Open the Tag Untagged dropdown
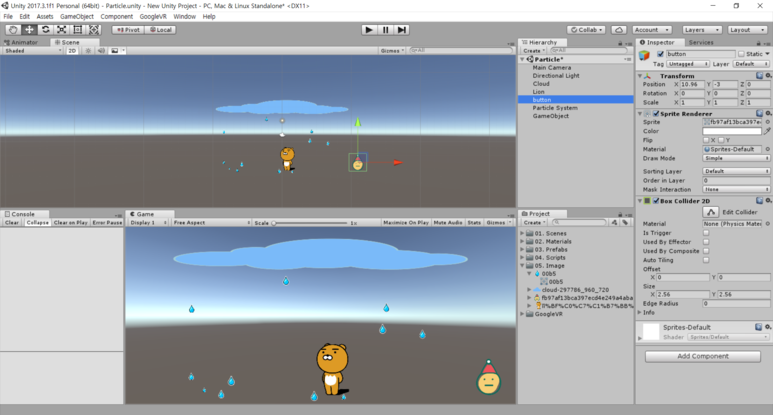The image size is (773, 415). tap(688, 64)
